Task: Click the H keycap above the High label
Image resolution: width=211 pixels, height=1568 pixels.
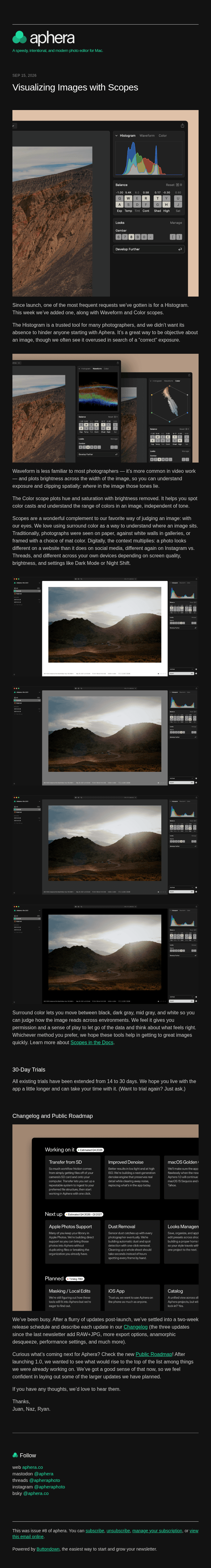Action: tap(167, 205)
